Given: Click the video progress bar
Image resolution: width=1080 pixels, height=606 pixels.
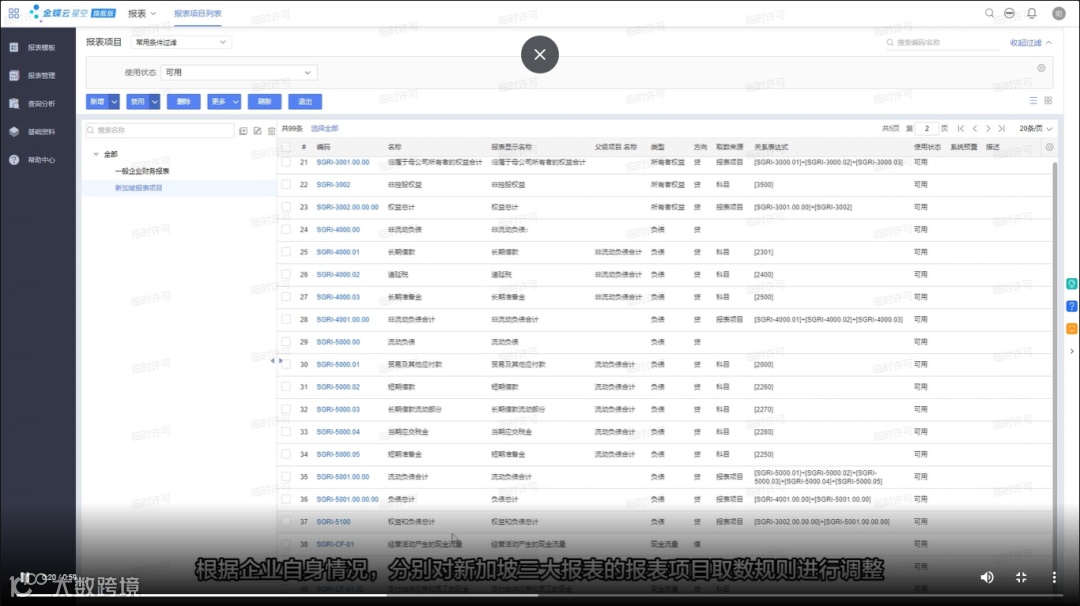Looking at the screenshot, I should pos(540,596).
